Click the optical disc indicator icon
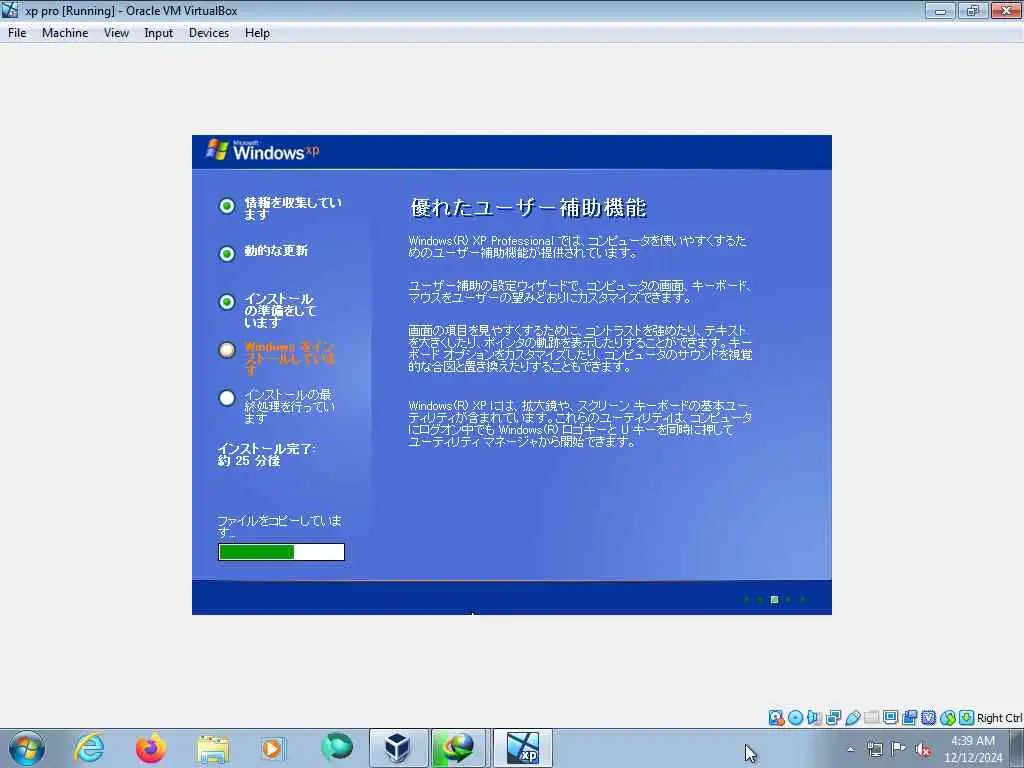This screenshot has width=1024, height=768. [x=795, y=718]
